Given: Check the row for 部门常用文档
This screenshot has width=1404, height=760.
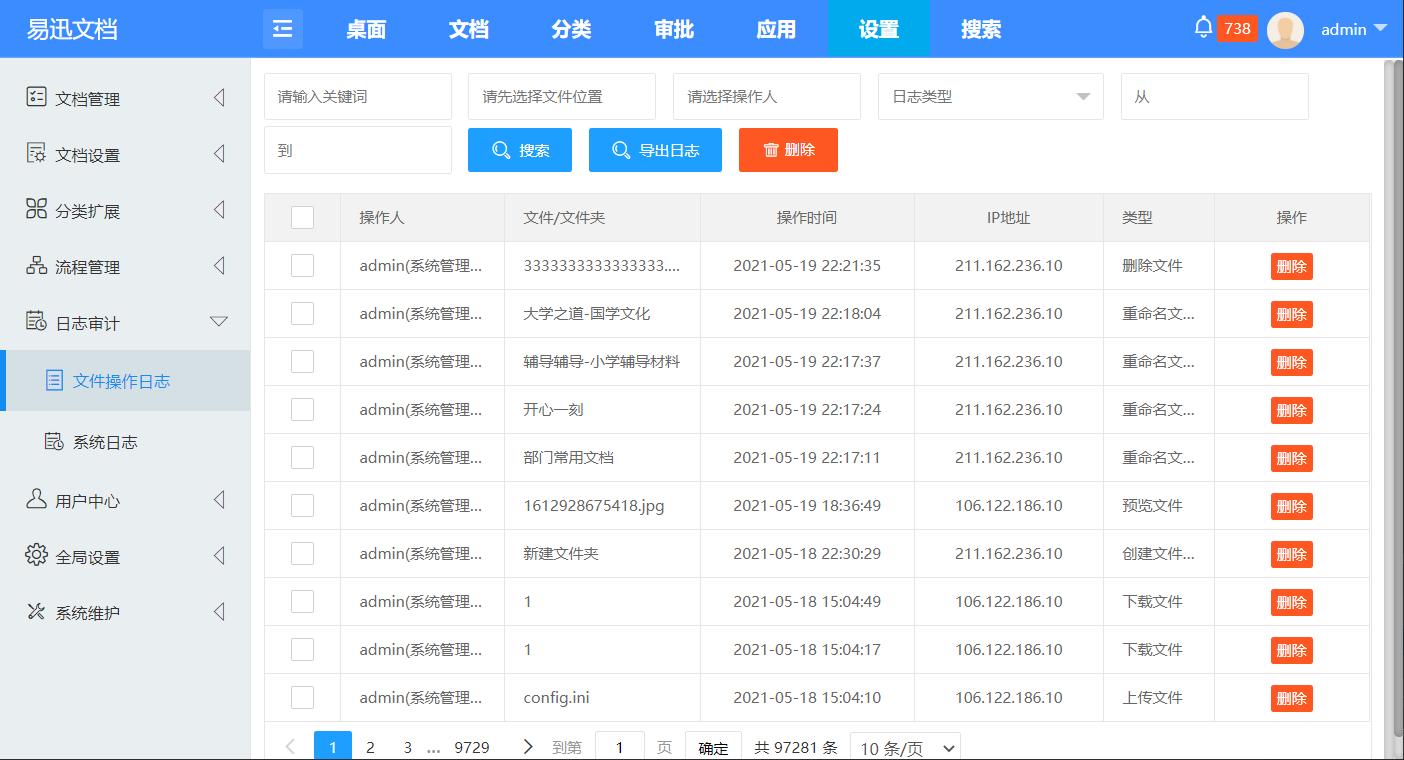Looking at the screenshot, I should point(302,457).
